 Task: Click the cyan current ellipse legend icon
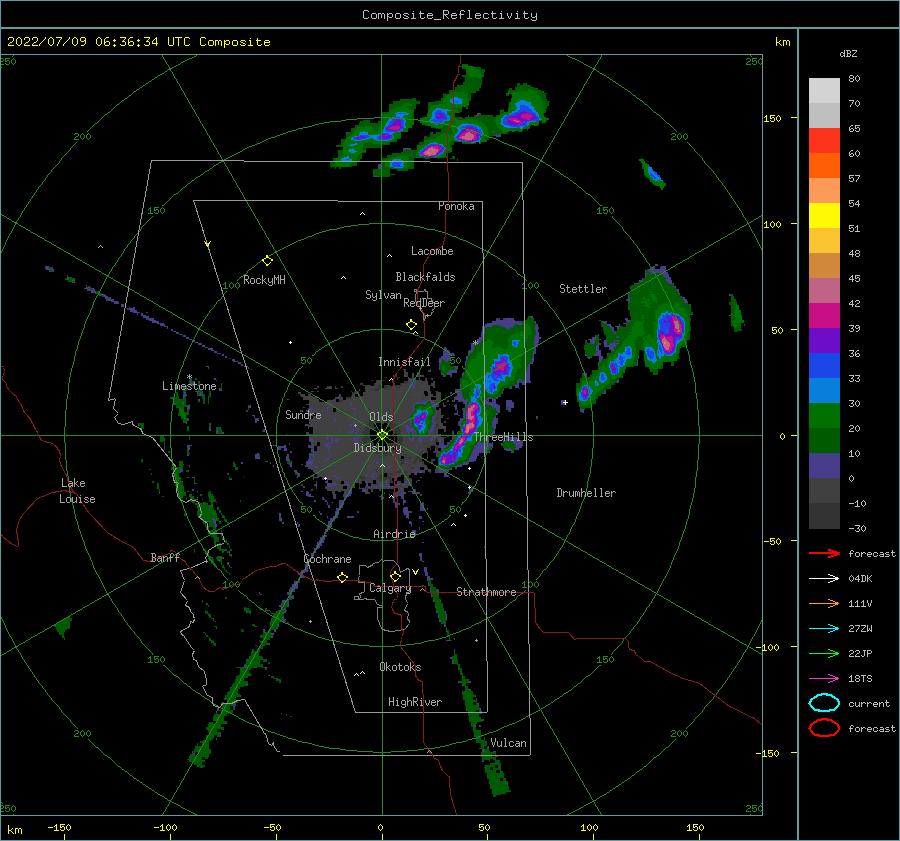point(824,703)
